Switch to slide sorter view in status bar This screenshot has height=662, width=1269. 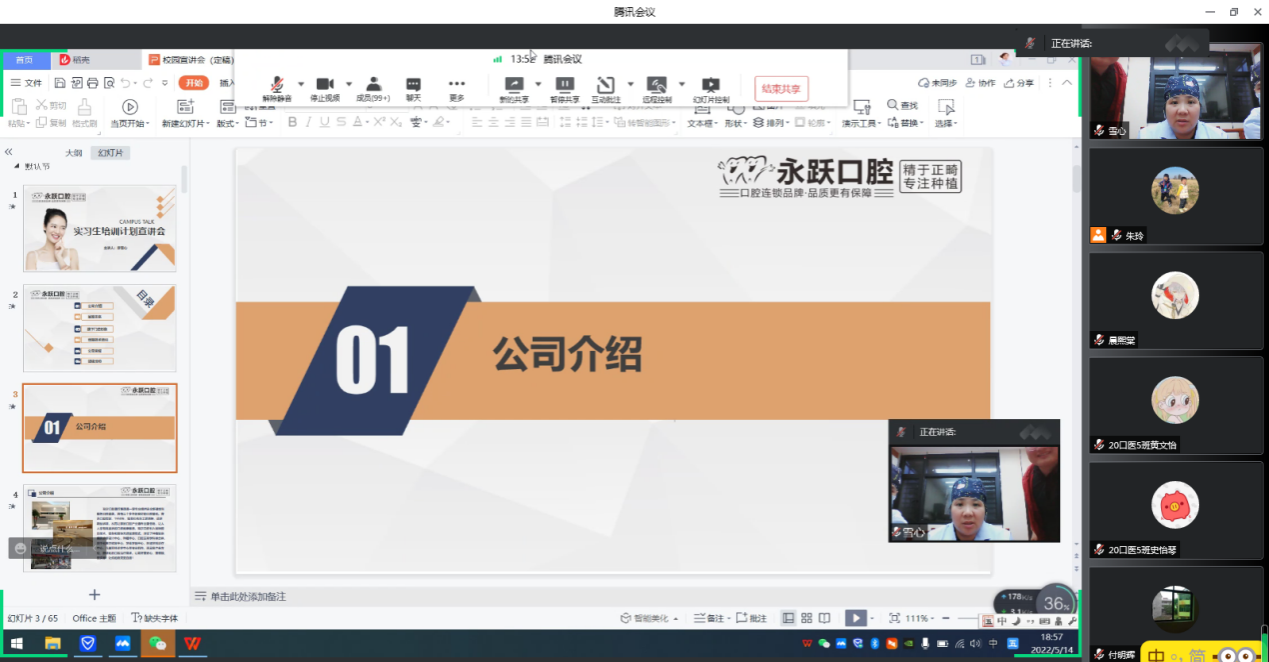click(806, 618)
